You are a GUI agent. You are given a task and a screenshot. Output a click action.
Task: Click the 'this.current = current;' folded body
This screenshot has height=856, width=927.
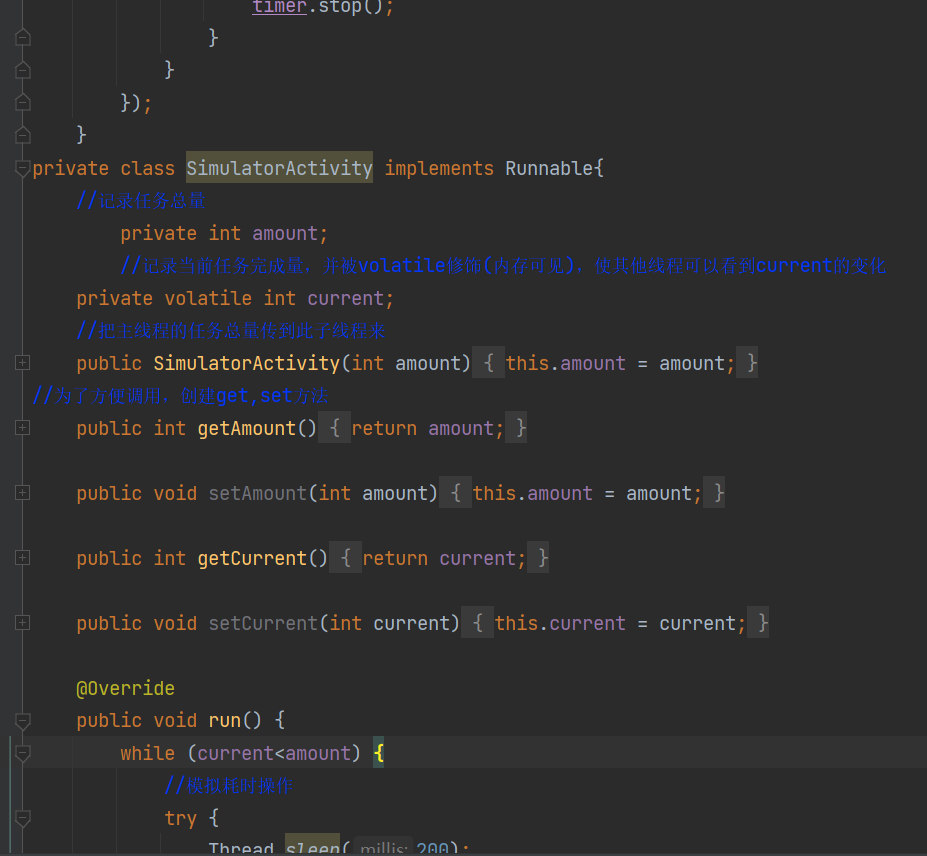pyautogui.click(x=620, y=623)
